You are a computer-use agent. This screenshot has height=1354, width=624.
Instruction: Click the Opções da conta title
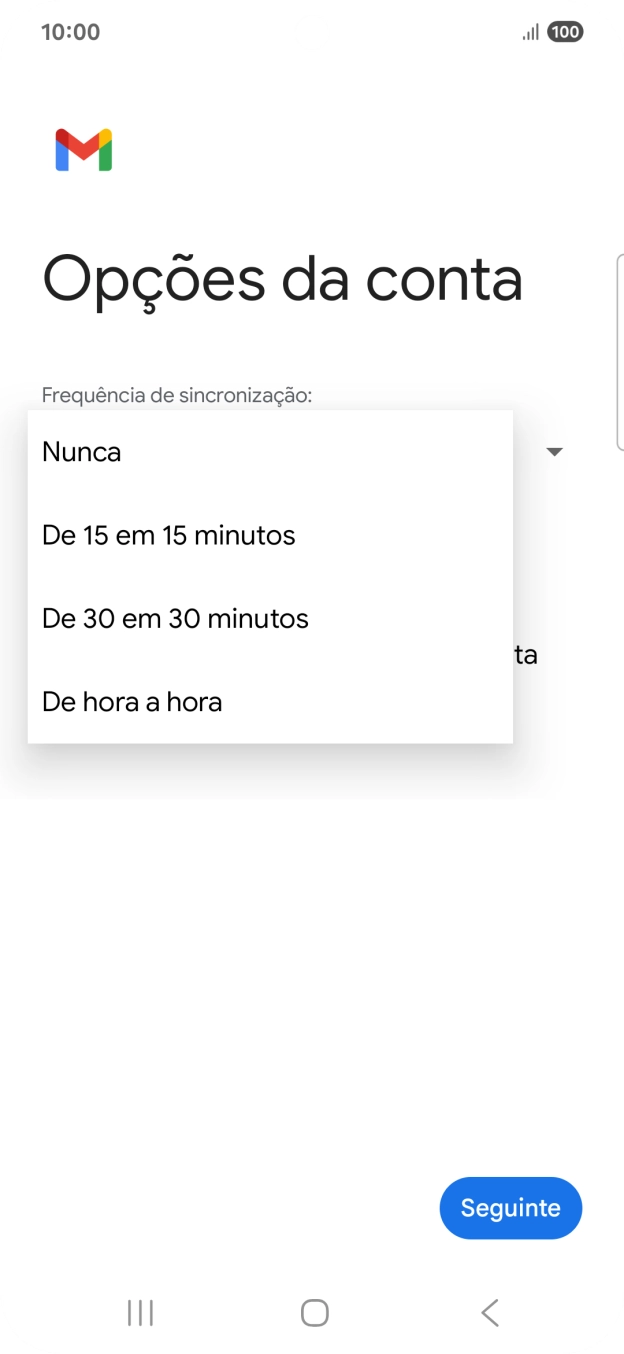281,279
